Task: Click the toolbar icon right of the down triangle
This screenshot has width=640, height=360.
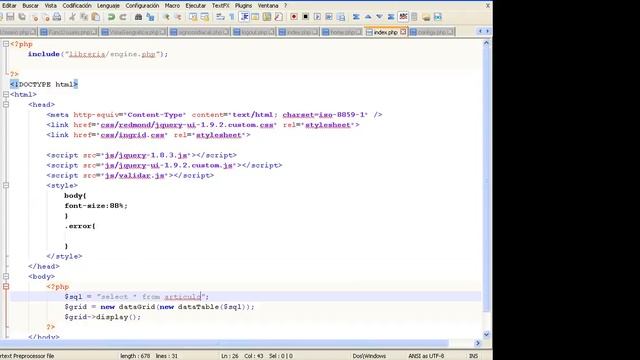Action: click(391, 17)
